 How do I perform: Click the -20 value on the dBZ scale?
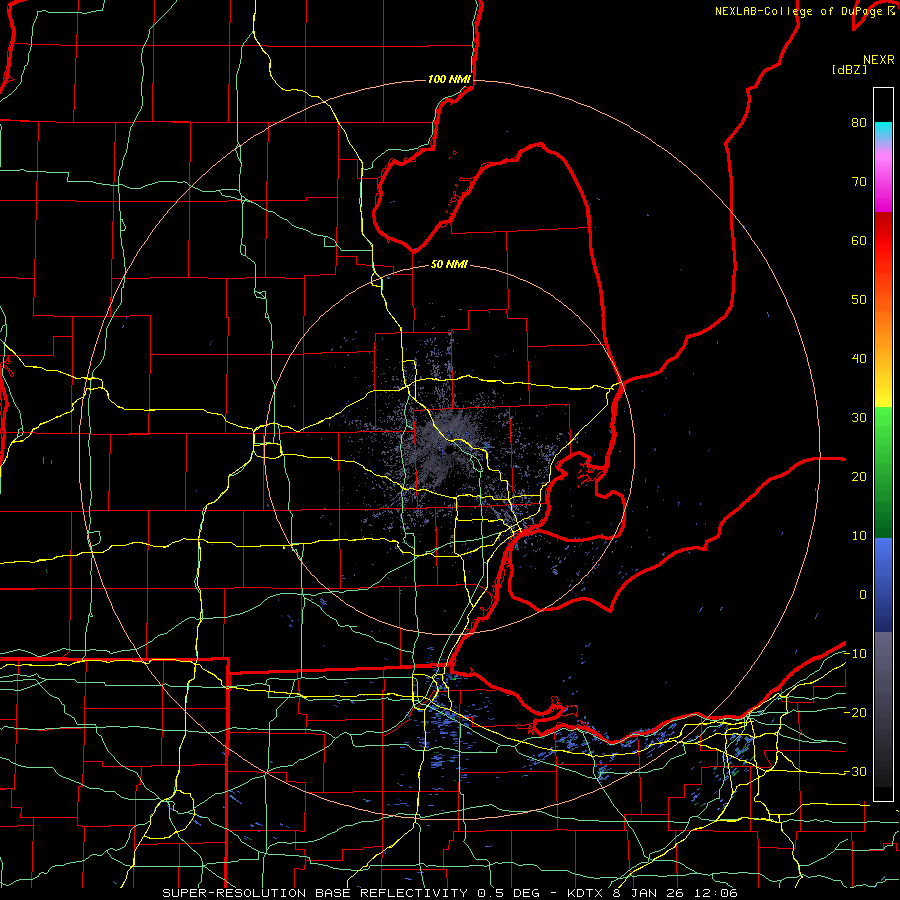(x=855, y=712)
